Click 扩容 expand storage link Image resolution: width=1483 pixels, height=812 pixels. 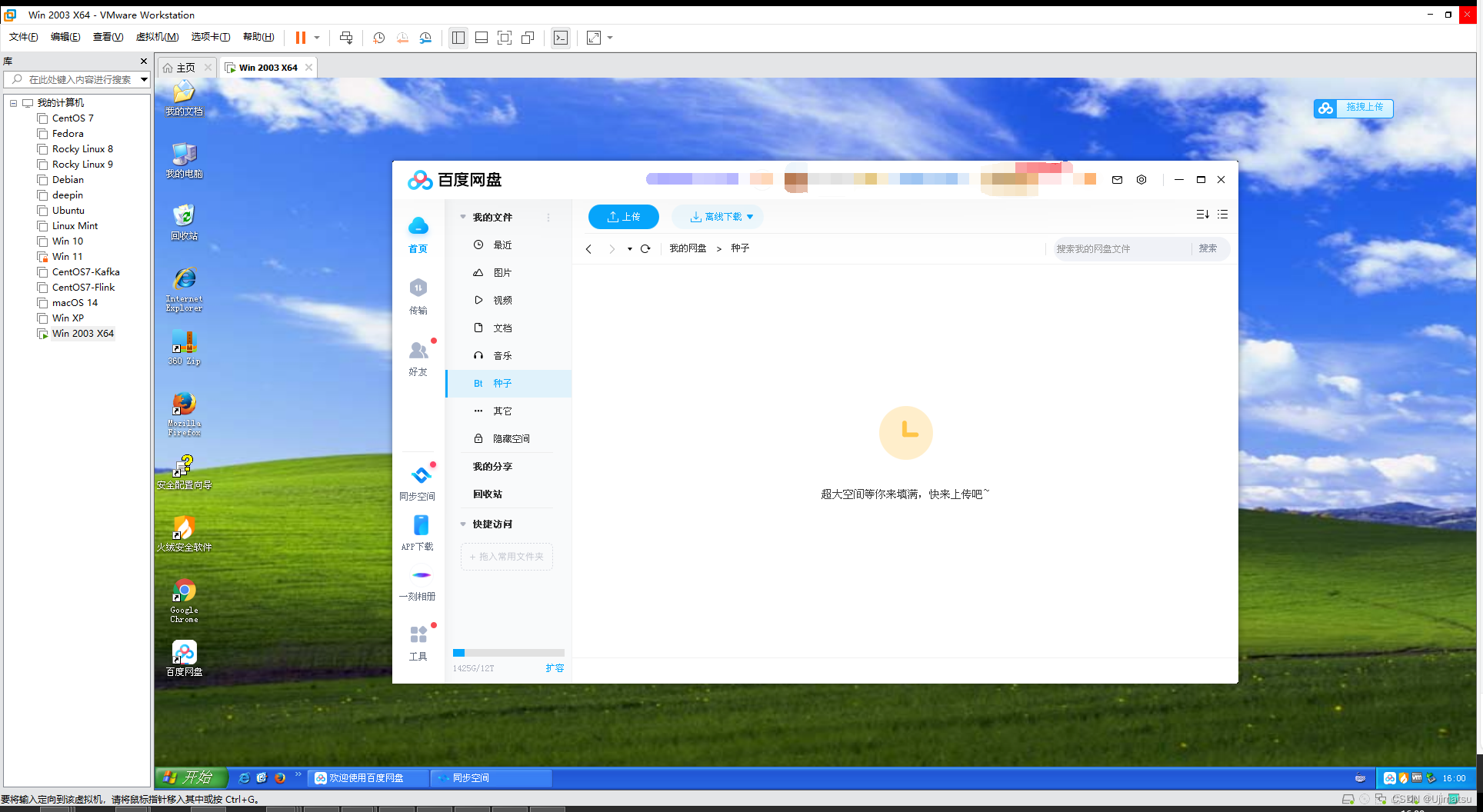point(555,668)
